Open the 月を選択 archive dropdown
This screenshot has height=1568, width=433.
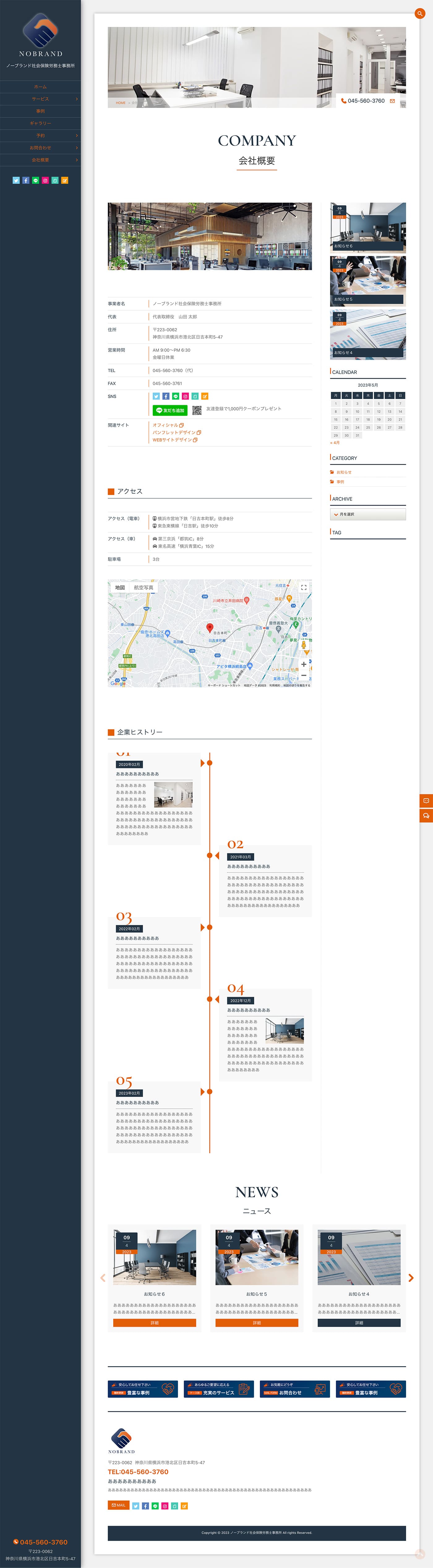[x=368, y=514]
